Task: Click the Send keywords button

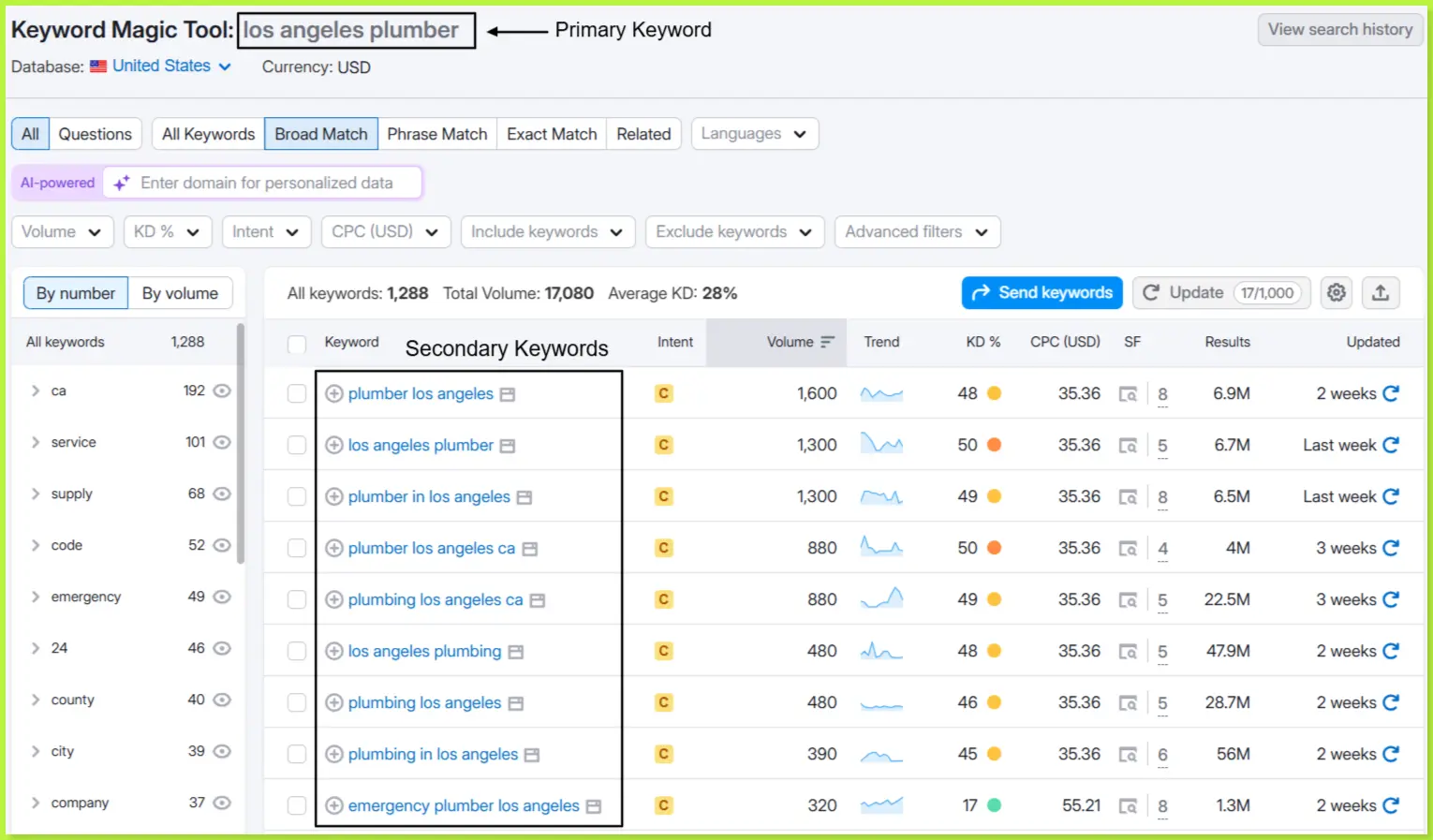Action: pyautogui.click(x=1042, y=293)
